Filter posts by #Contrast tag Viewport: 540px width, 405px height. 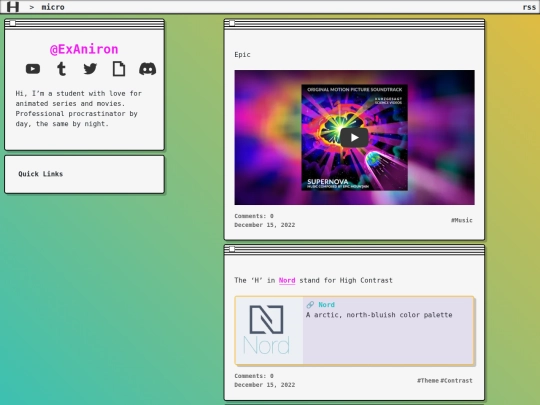point(456,381)
